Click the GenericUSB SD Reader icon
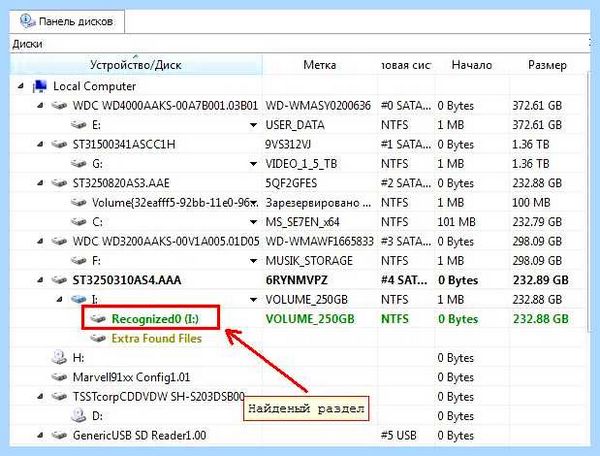Viewport: 600px width, 456px height. point(59,435)
